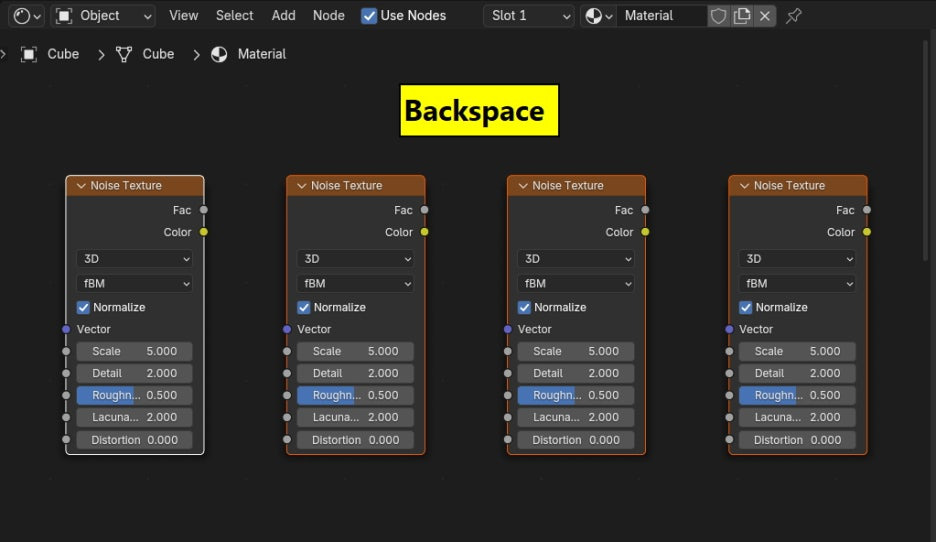Screen dimensions: 936x542
Task: Click the Lacunarity input socket on fourth node
Action: (x=729, y=417)
